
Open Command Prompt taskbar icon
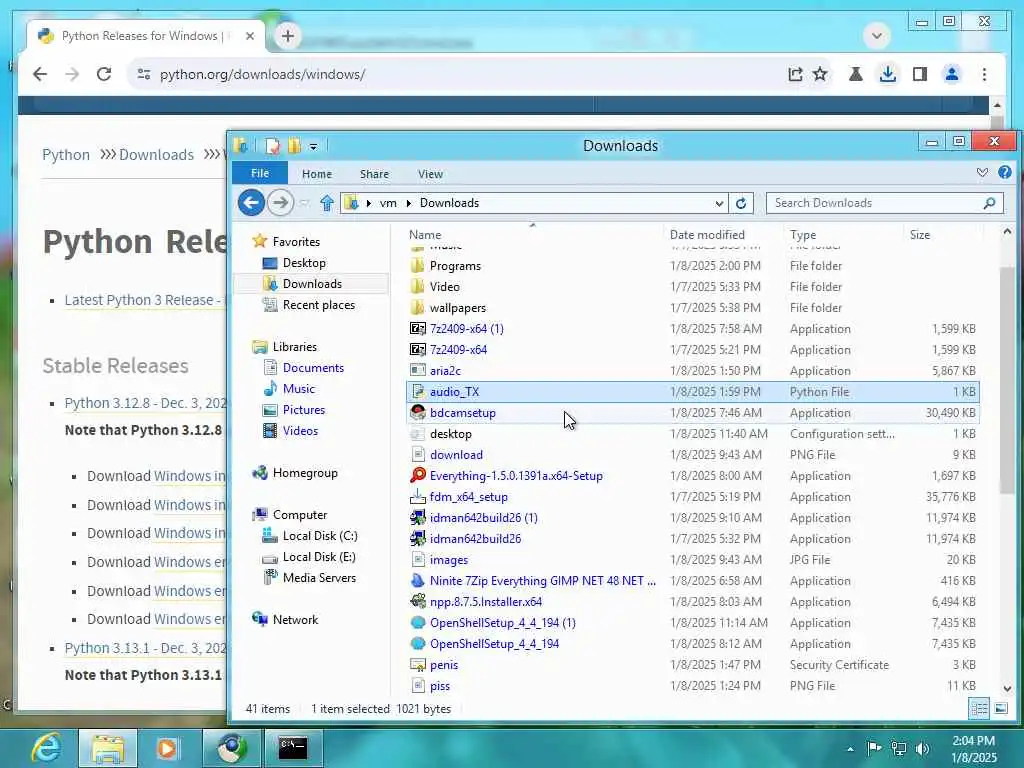coord(292,748)
